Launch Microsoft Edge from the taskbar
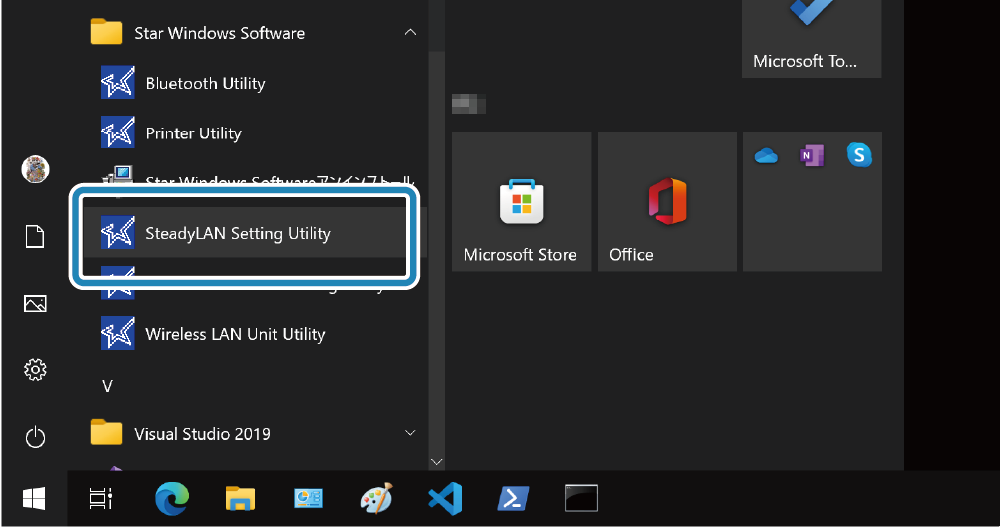 coord(171,498)
